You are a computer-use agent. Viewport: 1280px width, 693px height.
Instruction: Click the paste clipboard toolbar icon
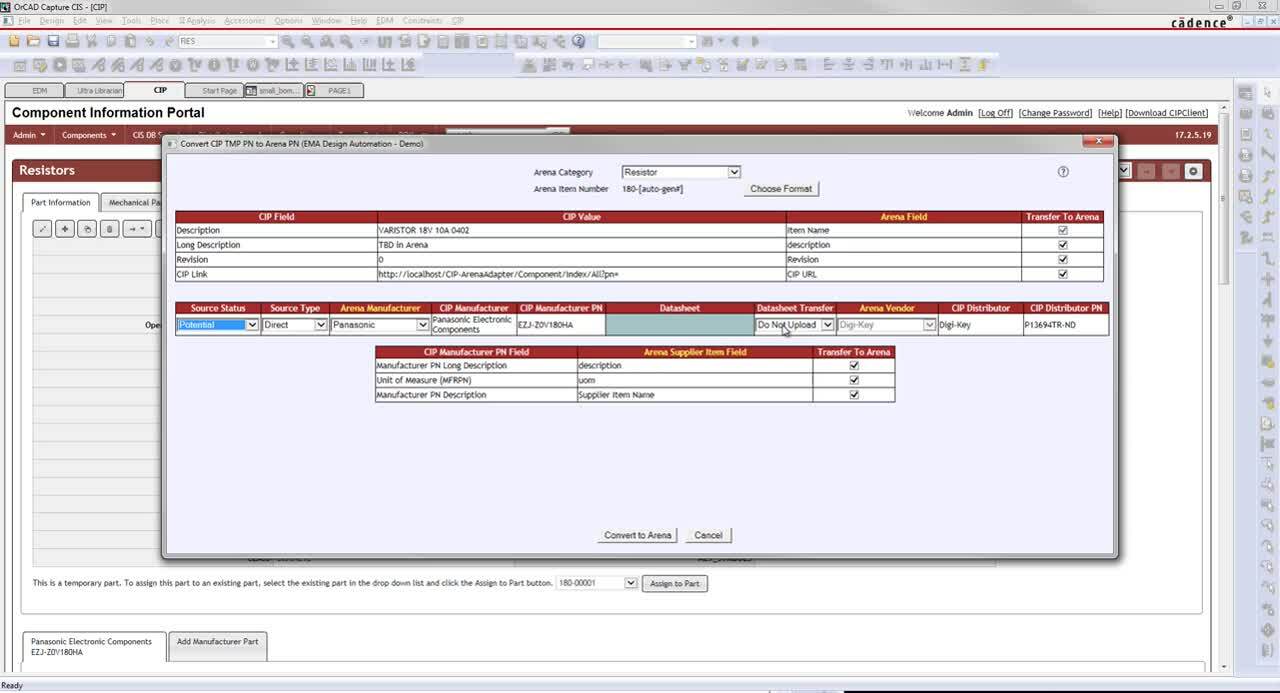point(129,41)
